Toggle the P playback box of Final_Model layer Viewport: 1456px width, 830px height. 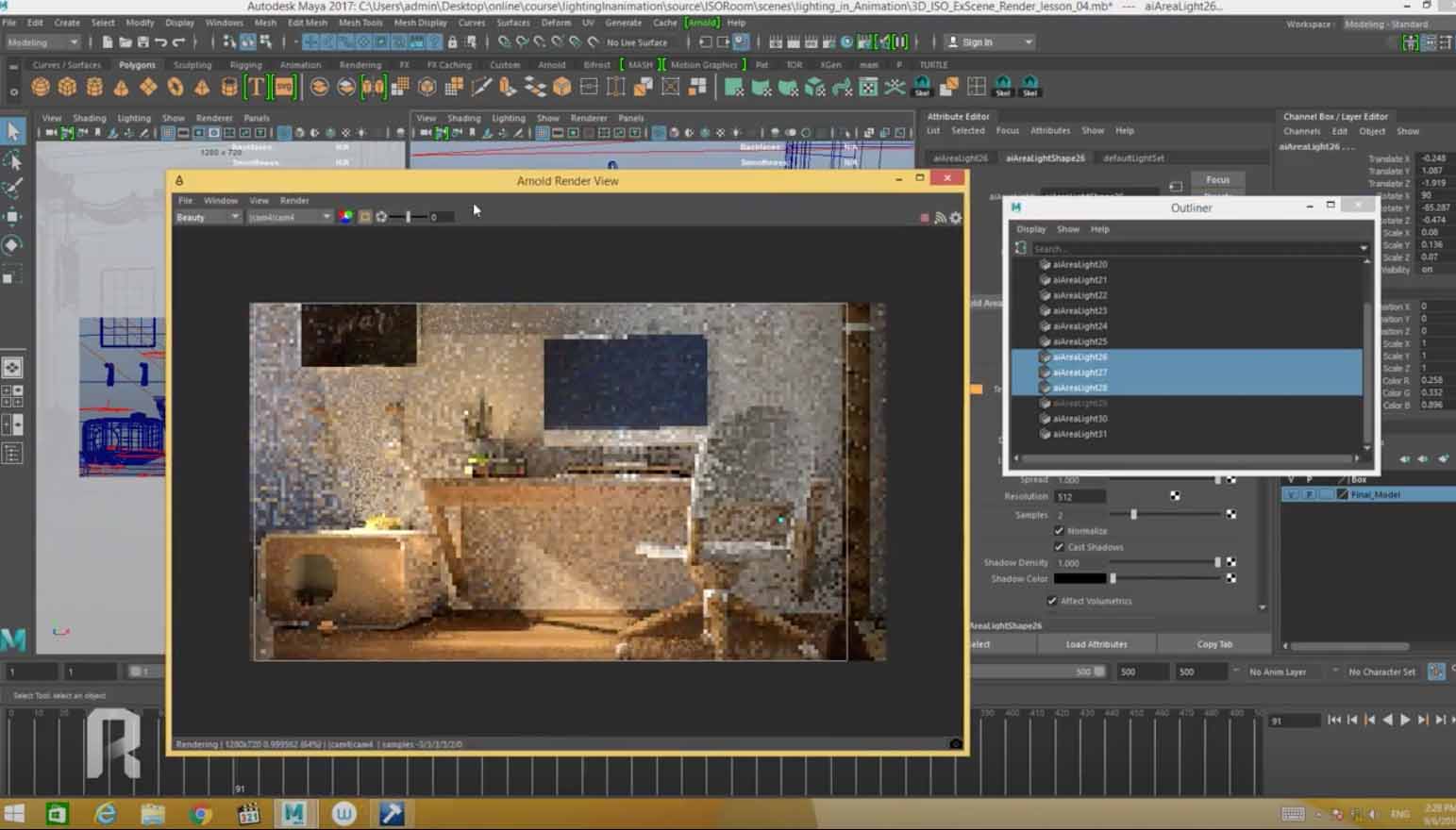click(1309, 494)
